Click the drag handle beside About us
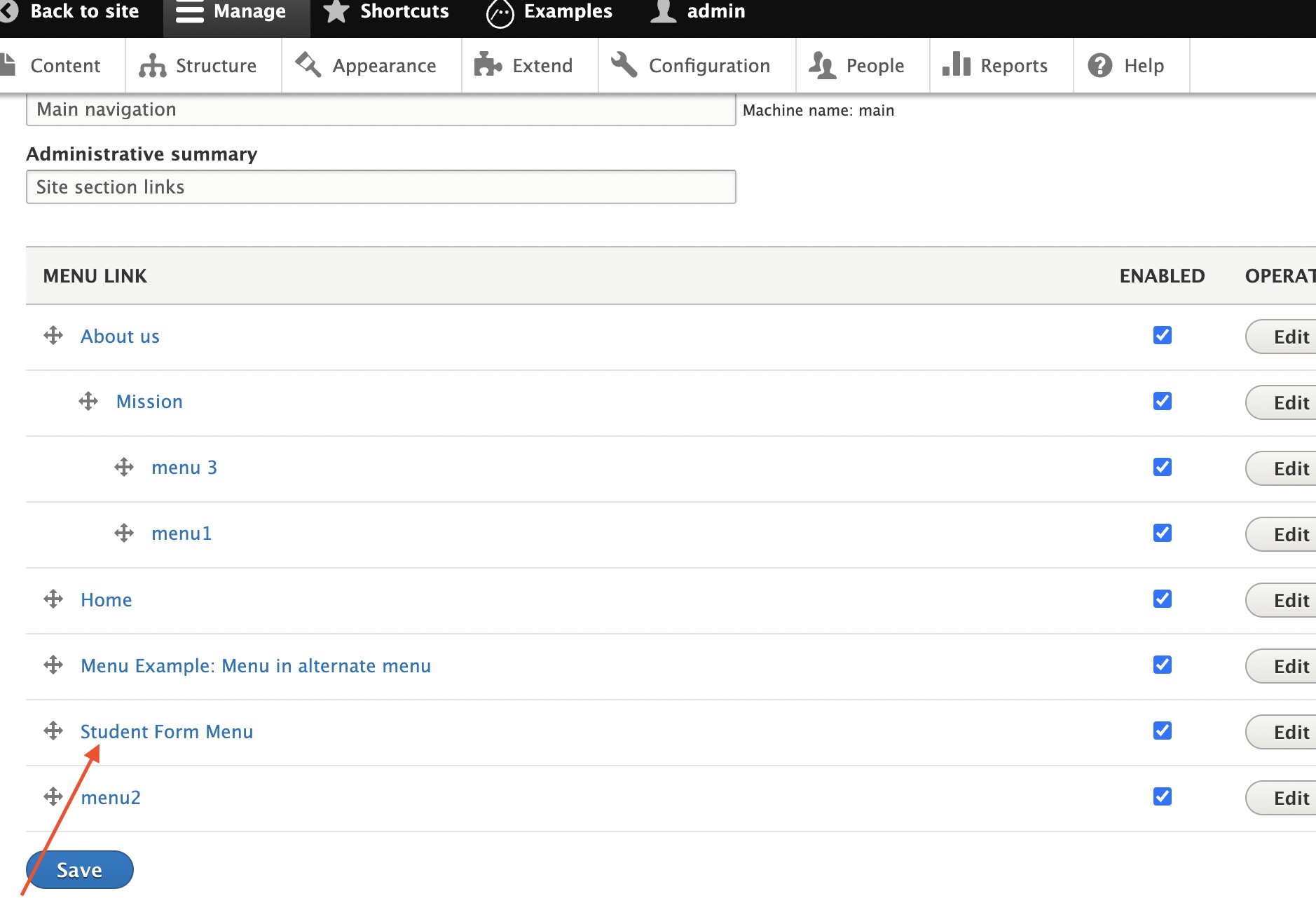The image size is (1316, 917). (x=54, y=336)
